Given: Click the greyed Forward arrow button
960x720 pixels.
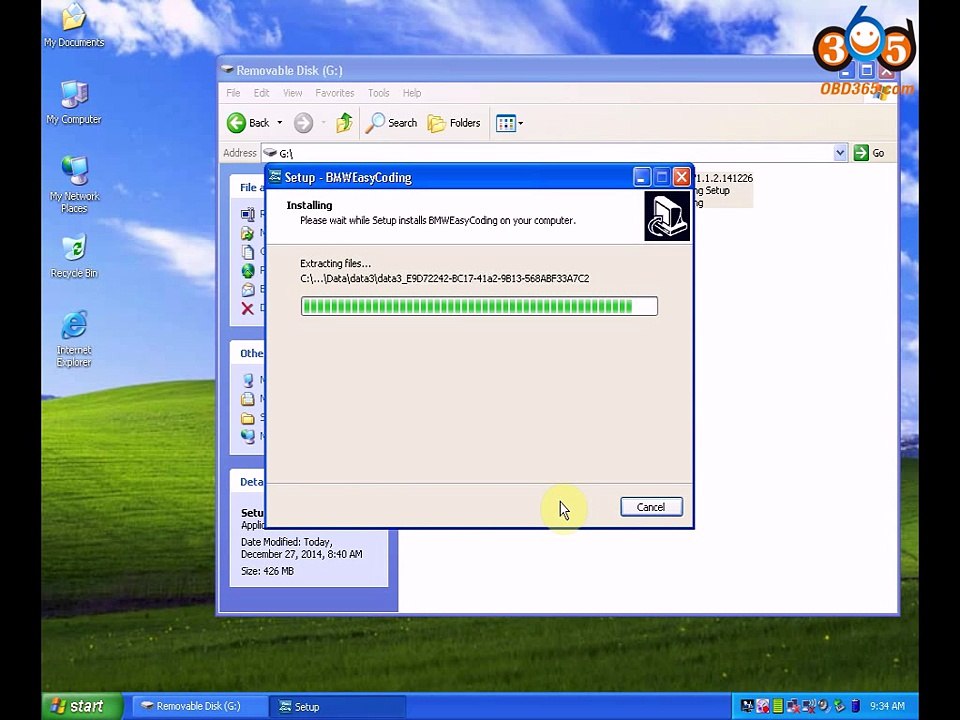Looking at the screenshot, I should (x=303, y=123).
